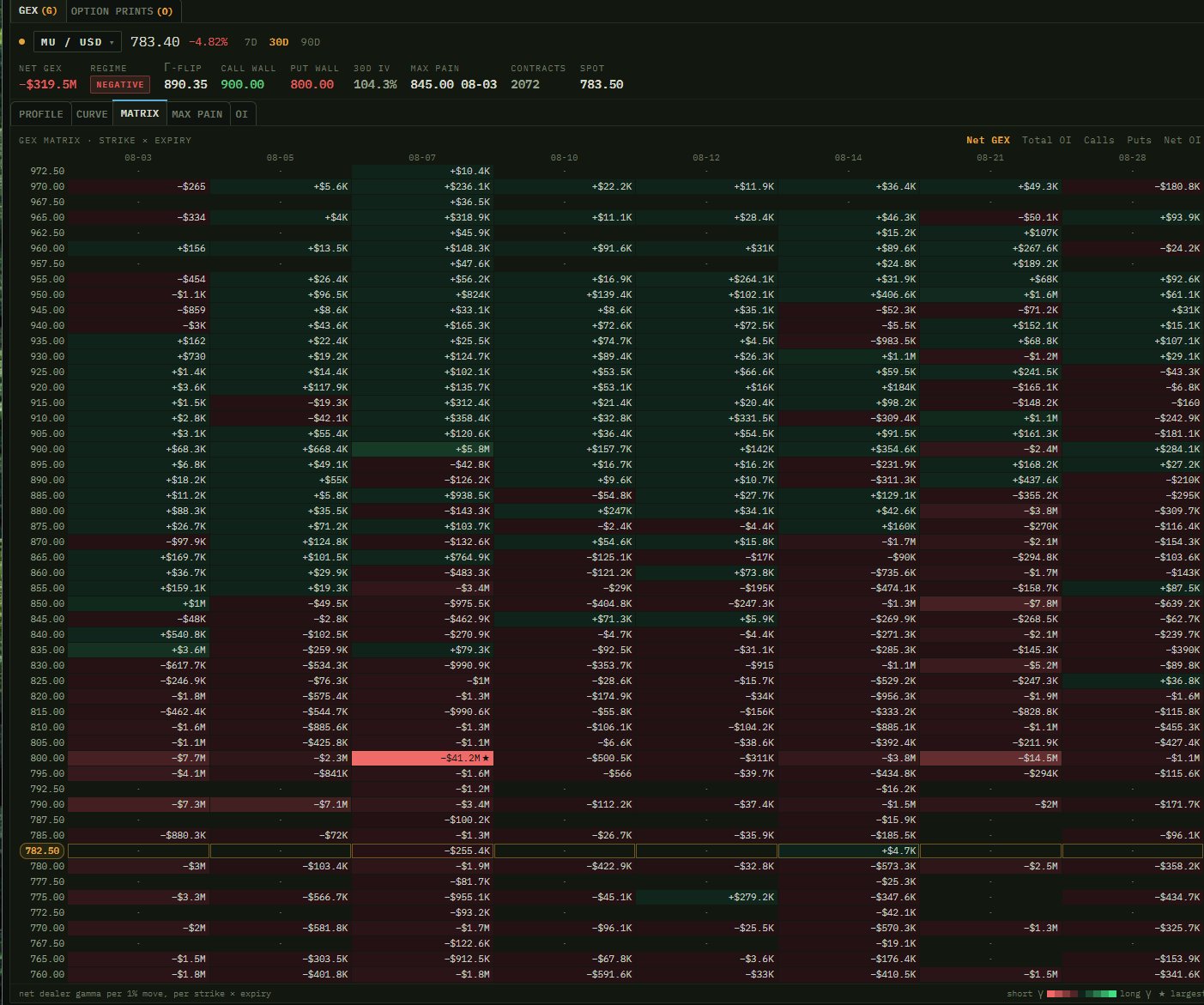The height and width of the screenshot is (1005, 1204).
Task: Show the MAX PAIN tab
Action: (x=197, y=114)
